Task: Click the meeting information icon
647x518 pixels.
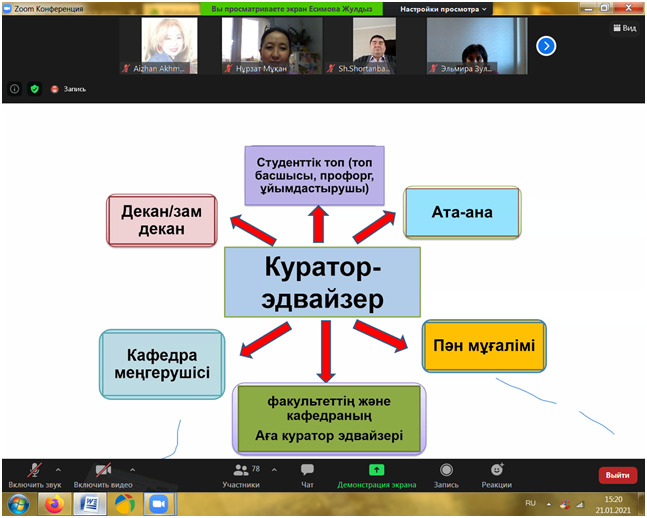Action: point(15,88)
